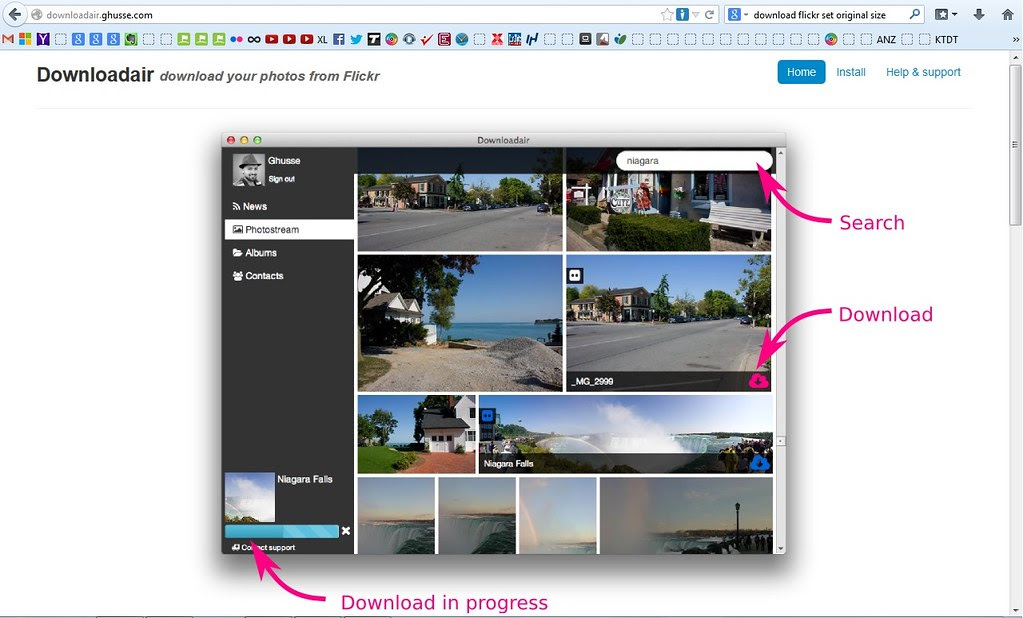
Task: Click the blue info icon in address bar
Action: (682, 14)
